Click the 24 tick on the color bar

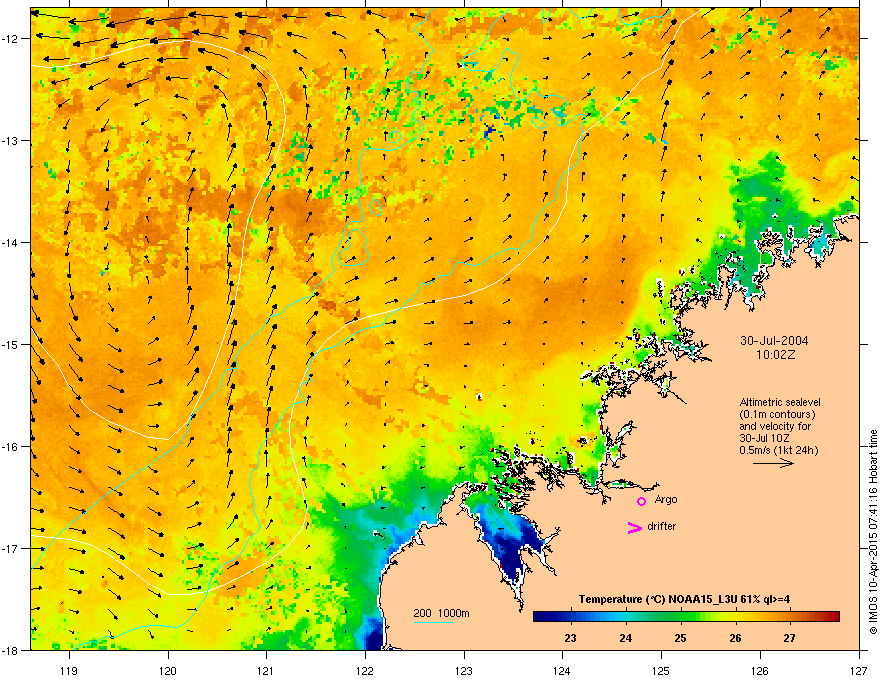tap(625, 638)
